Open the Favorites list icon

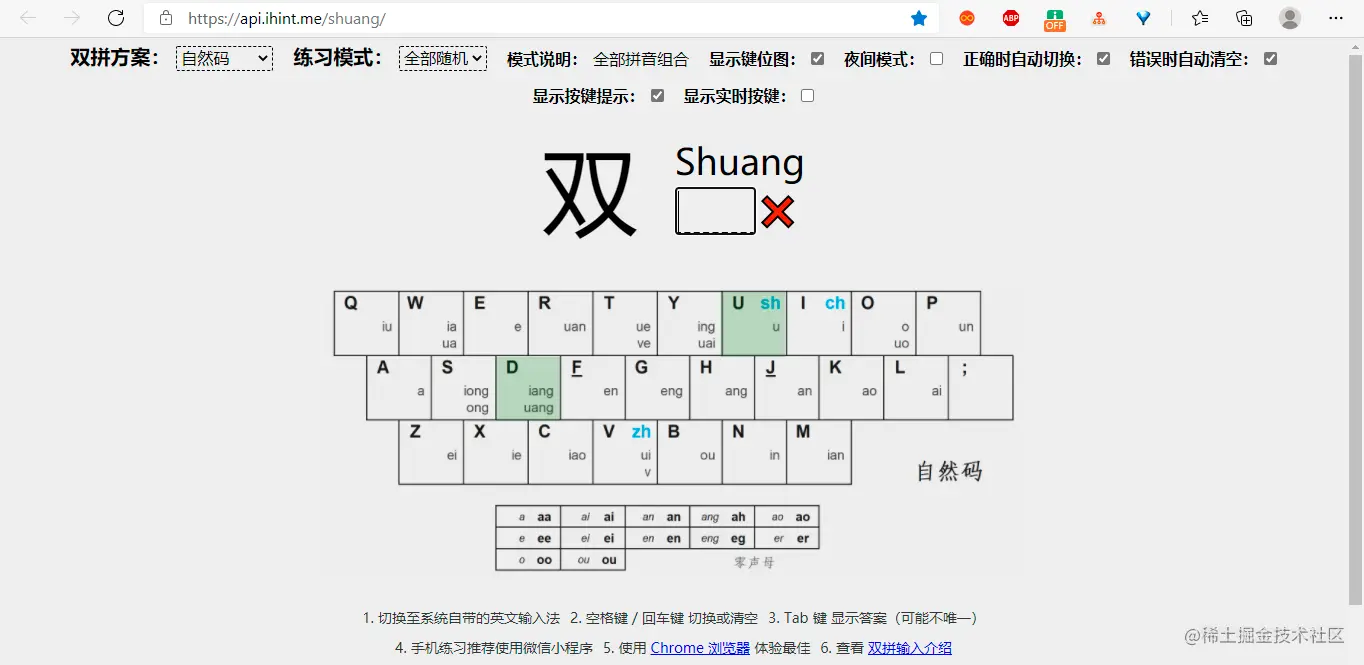1200,18
